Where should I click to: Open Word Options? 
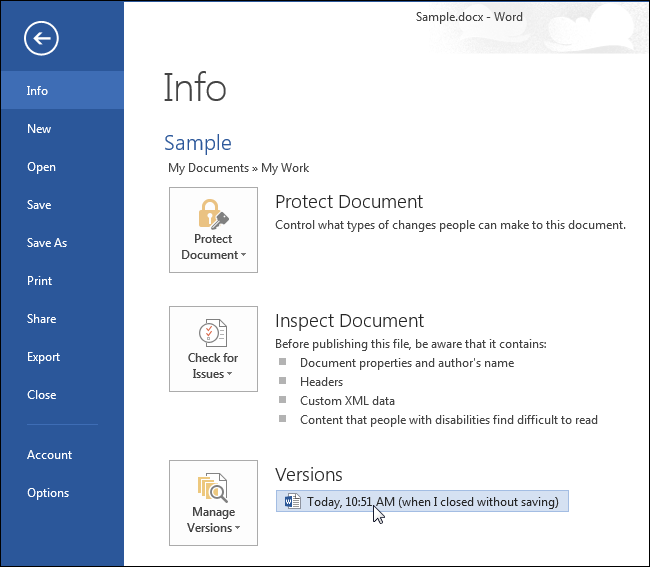point(48,493)
